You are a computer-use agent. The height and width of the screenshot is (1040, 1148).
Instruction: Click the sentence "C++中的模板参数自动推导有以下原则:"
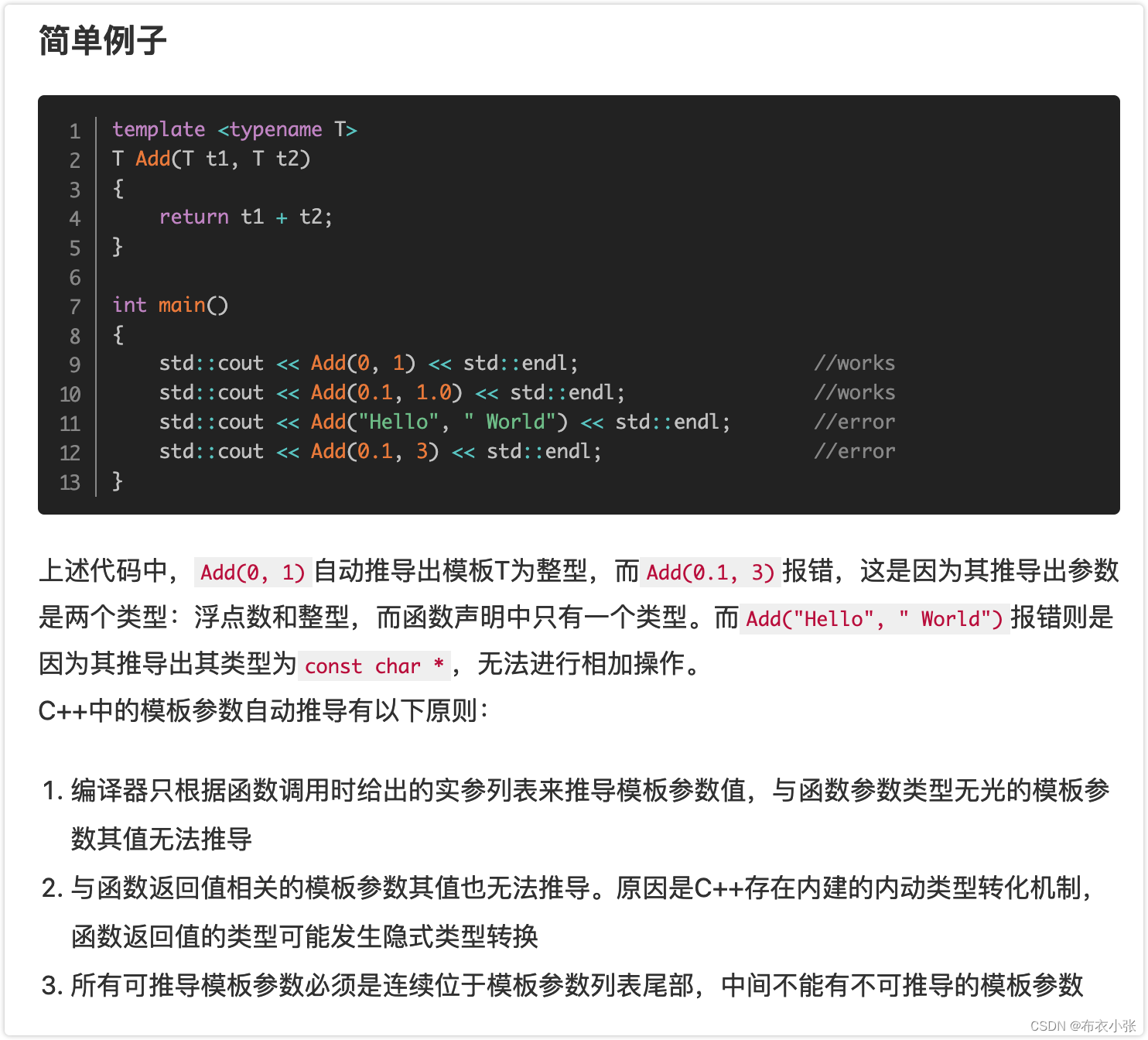tap(264, 710)
